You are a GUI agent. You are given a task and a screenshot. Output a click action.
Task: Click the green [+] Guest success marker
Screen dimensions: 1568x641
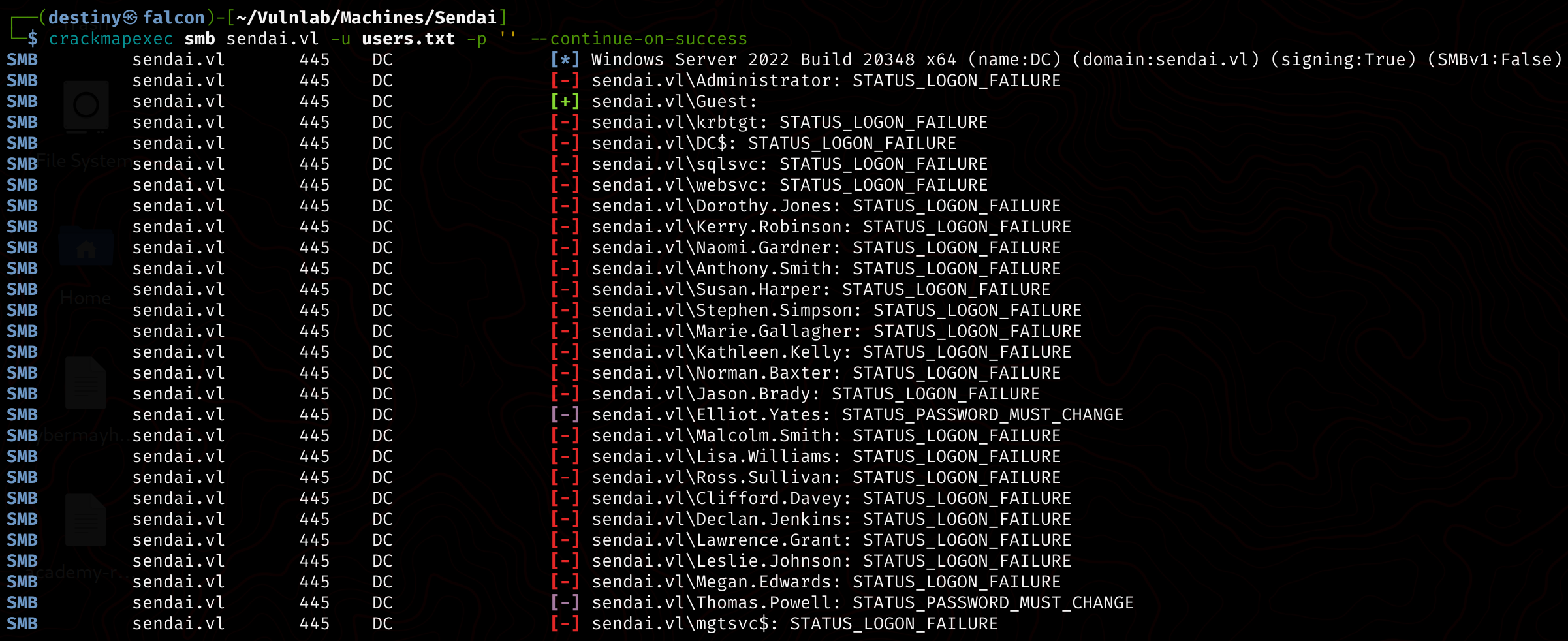coord(565,102)
